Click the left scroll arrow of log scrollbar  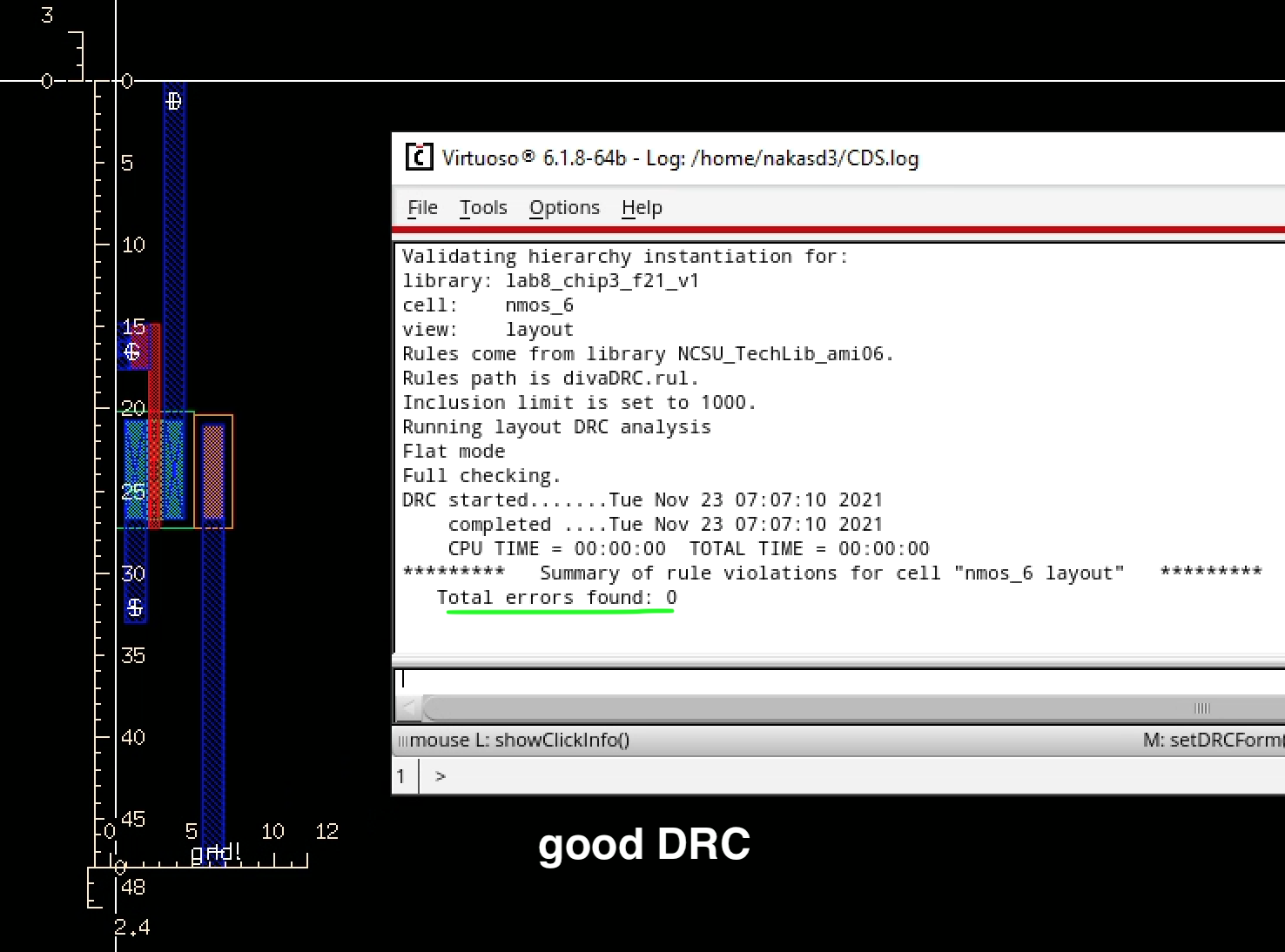coord(408,707)
